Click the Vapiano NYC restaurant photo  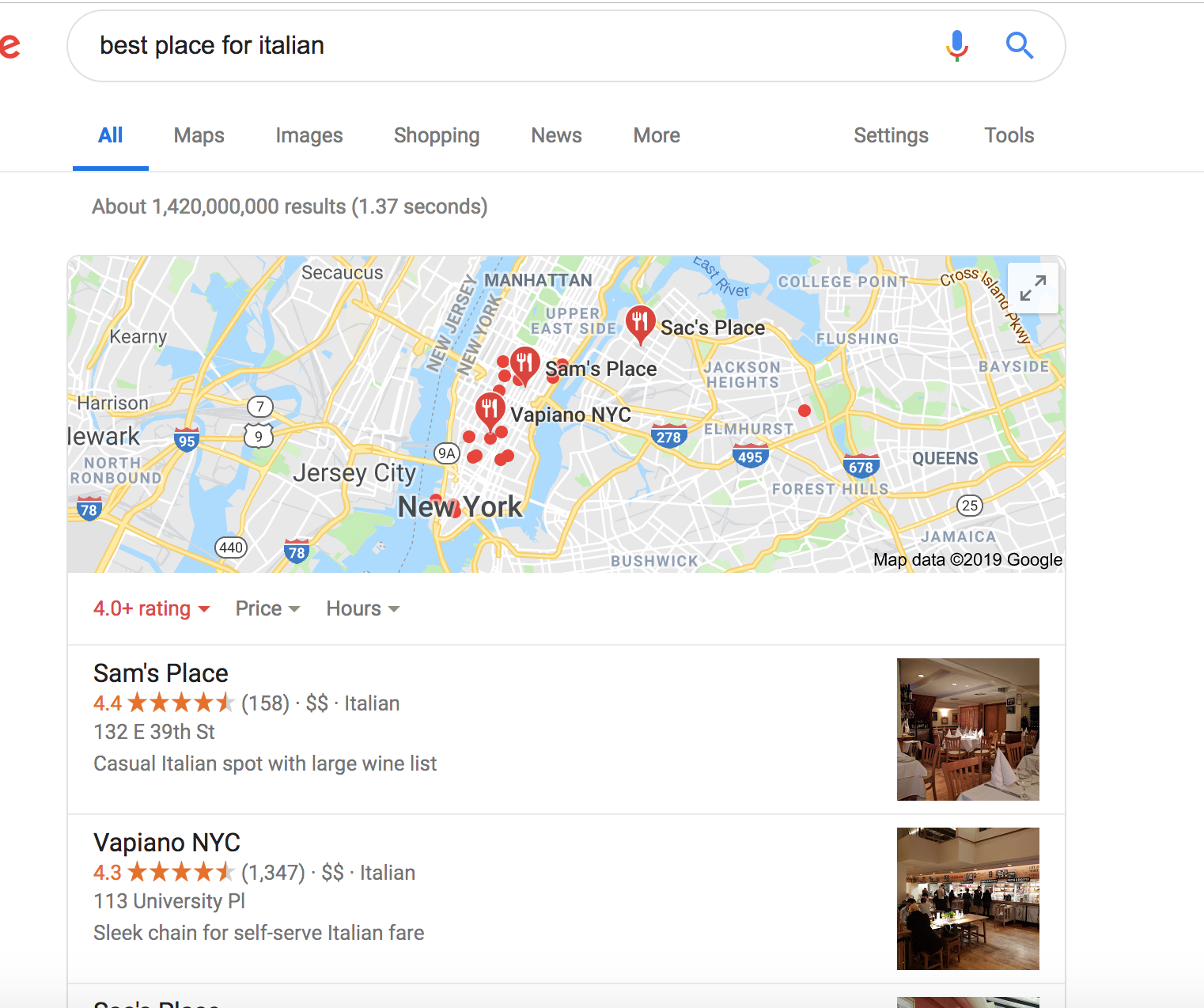968,899
